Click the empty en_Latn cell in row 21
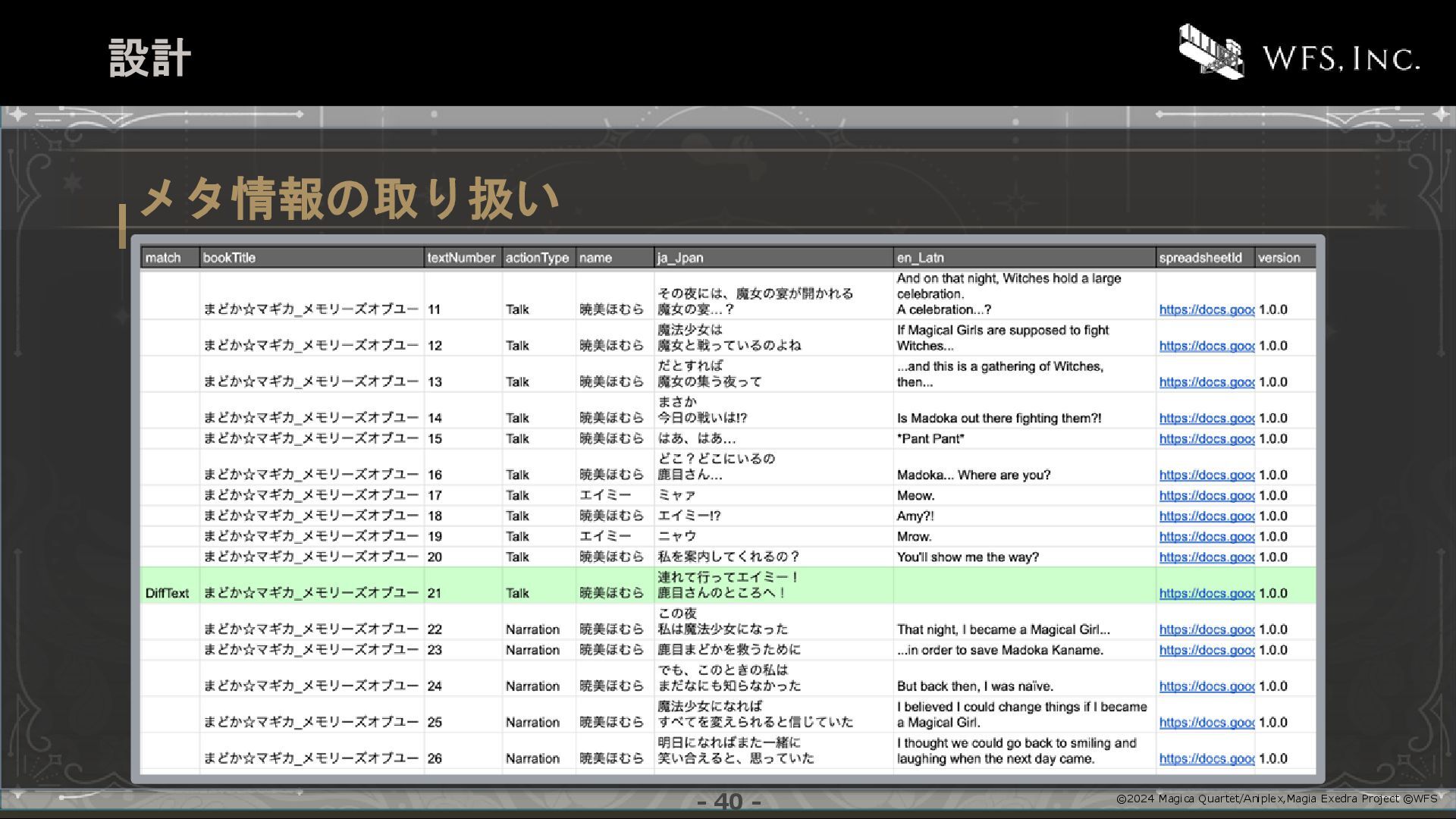Image resolution: width=1456 pixels, height=819 pixels. (1025, 585)
